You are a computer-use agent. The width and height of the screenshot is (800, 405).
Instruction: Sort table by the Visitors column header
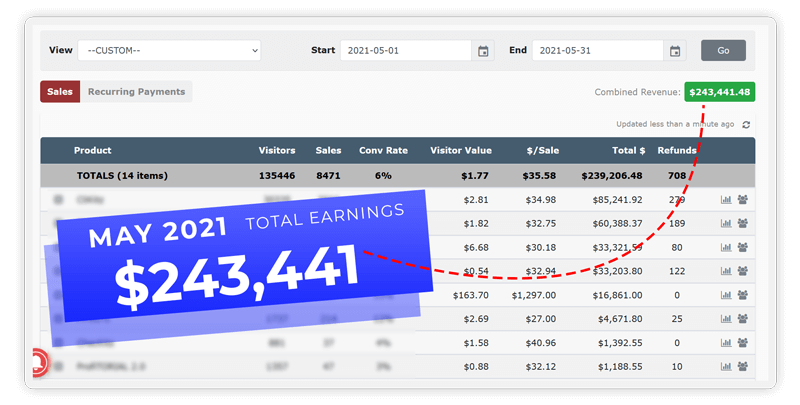[x=277, y=151]
